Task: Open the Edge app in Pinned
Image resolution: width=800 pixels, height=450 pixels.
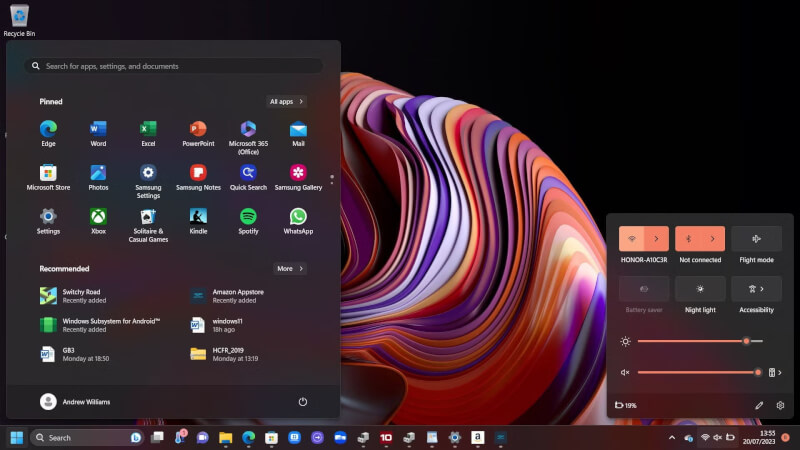Action: 48,134
